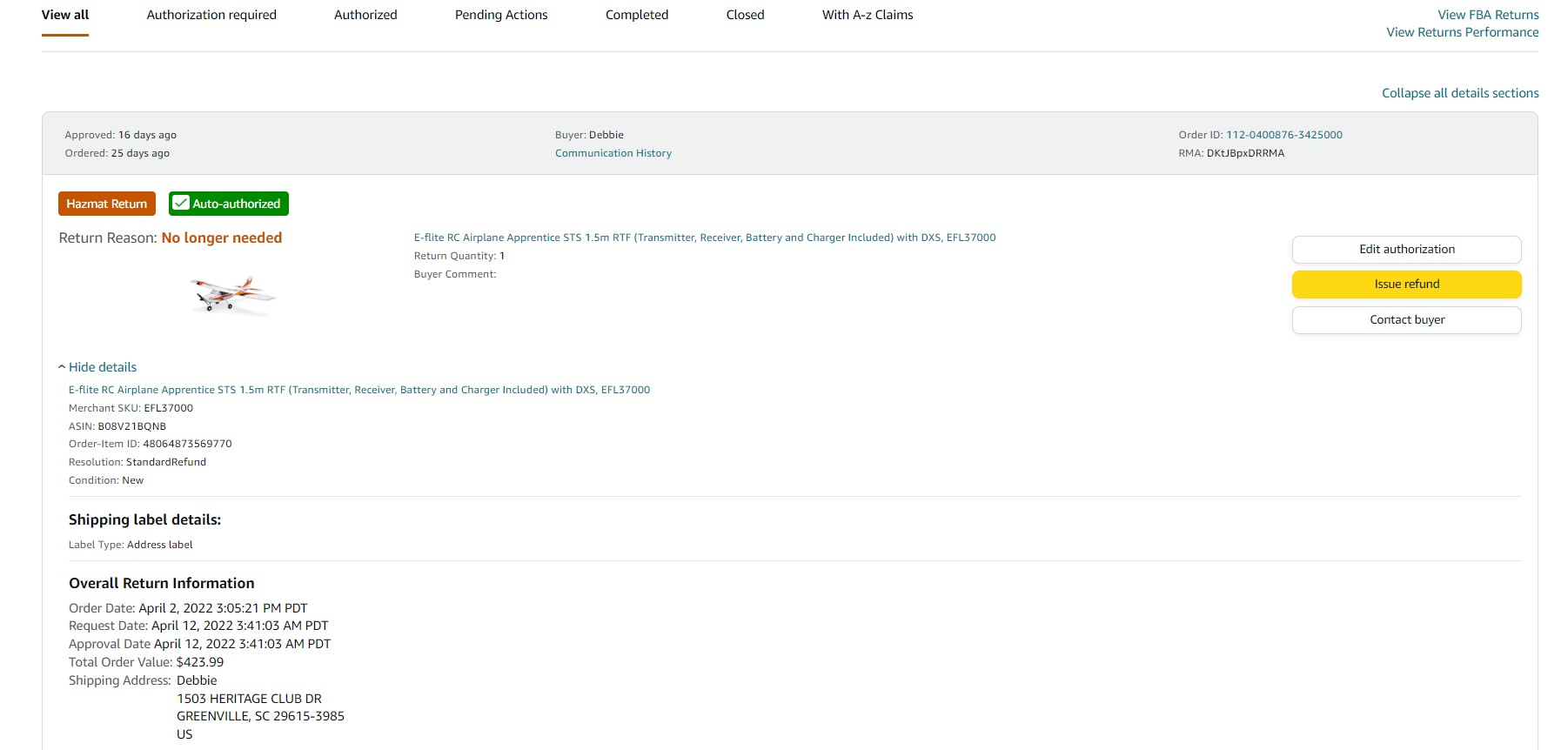The height and width of the screenshot is (750, 1568).
Task: Open View Returns Performance link
Action: [x=1462, y=32]
